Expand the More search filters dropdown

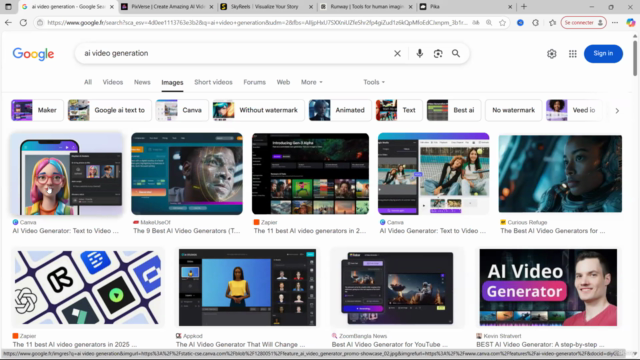click(x=312, y=82)
